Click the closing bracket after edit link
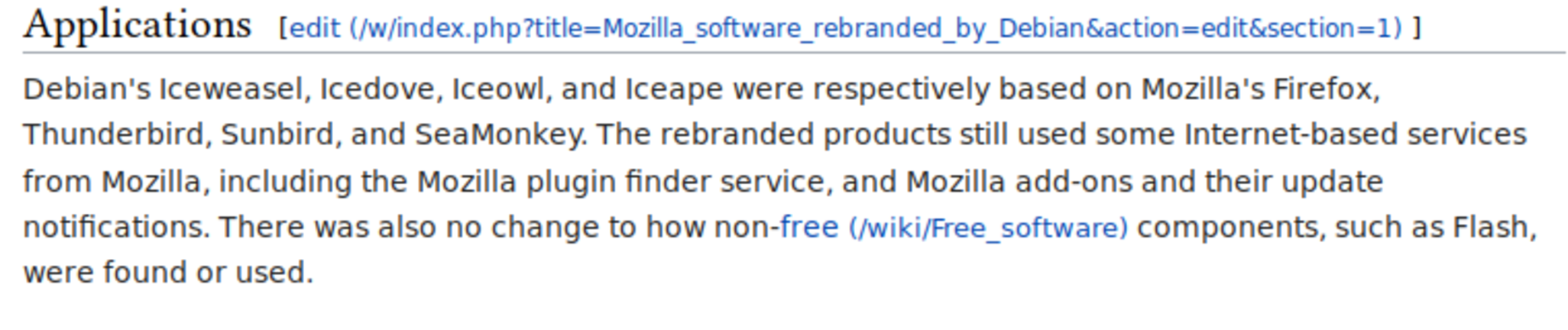 point(1416,28)
